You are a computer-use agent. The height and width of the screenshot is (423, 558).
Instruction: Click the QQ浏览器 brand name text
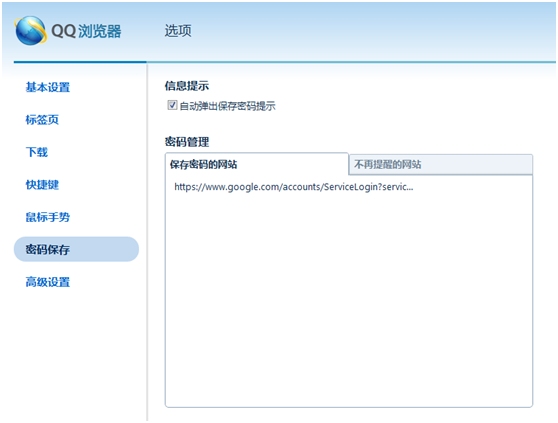pos(86,31)
